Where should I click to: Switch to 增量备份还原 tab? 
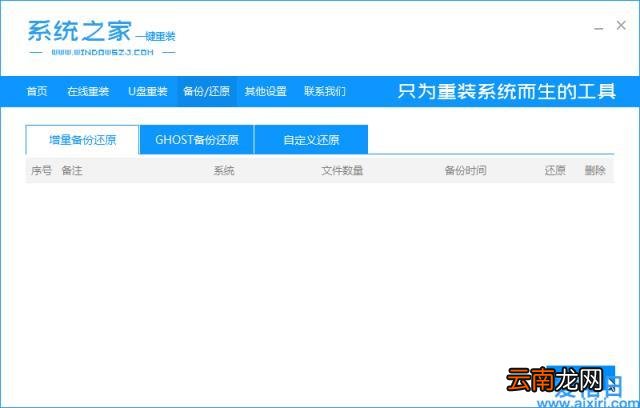(x=82, y=140)
